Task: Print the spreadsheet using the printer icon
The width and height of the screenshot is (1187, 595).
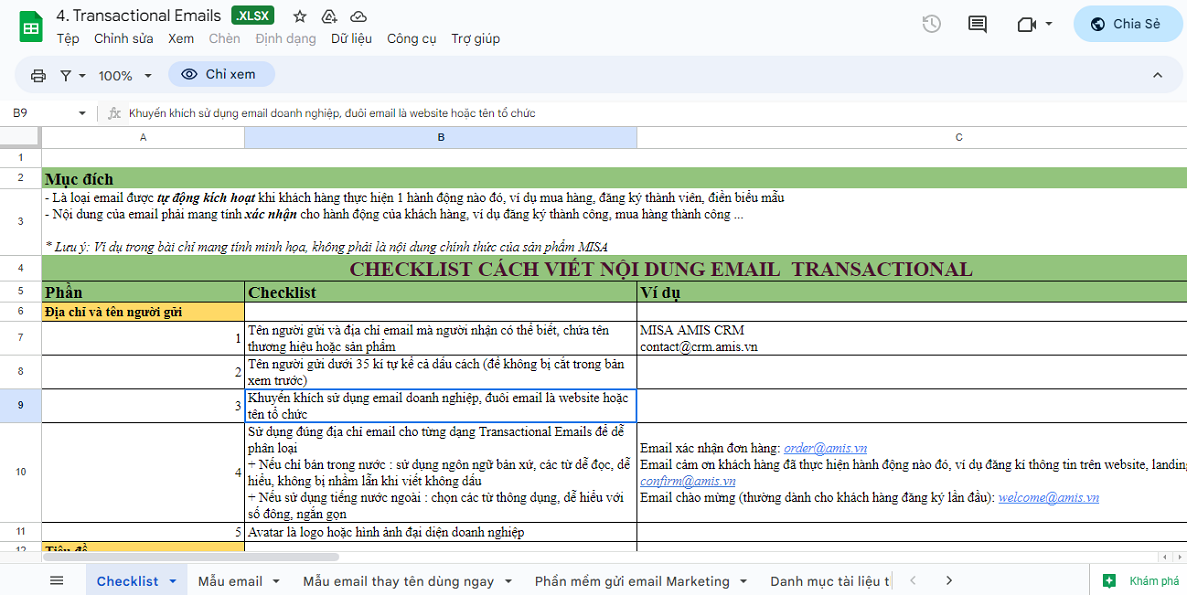Action: 38,75
